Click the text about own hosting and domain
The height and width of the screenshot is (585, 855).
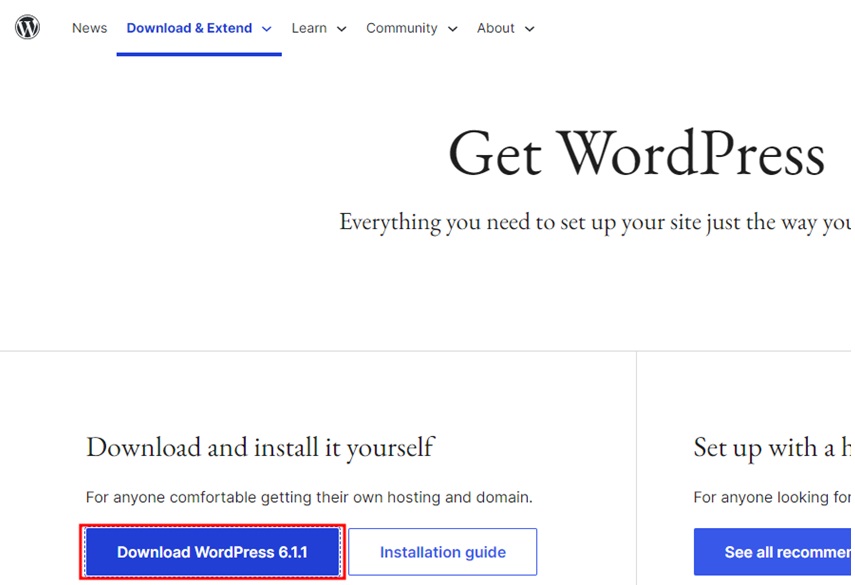[x=309, y=497]
